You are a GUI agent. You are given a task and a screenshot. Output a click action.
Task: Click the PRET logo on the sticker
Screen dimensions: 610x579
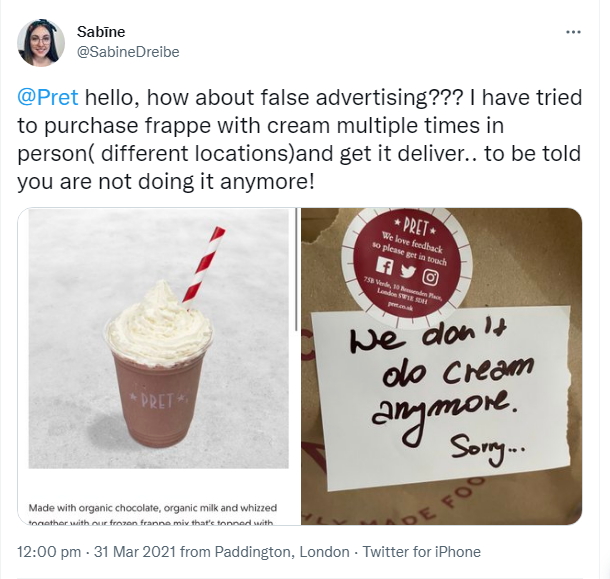(415, 227)
